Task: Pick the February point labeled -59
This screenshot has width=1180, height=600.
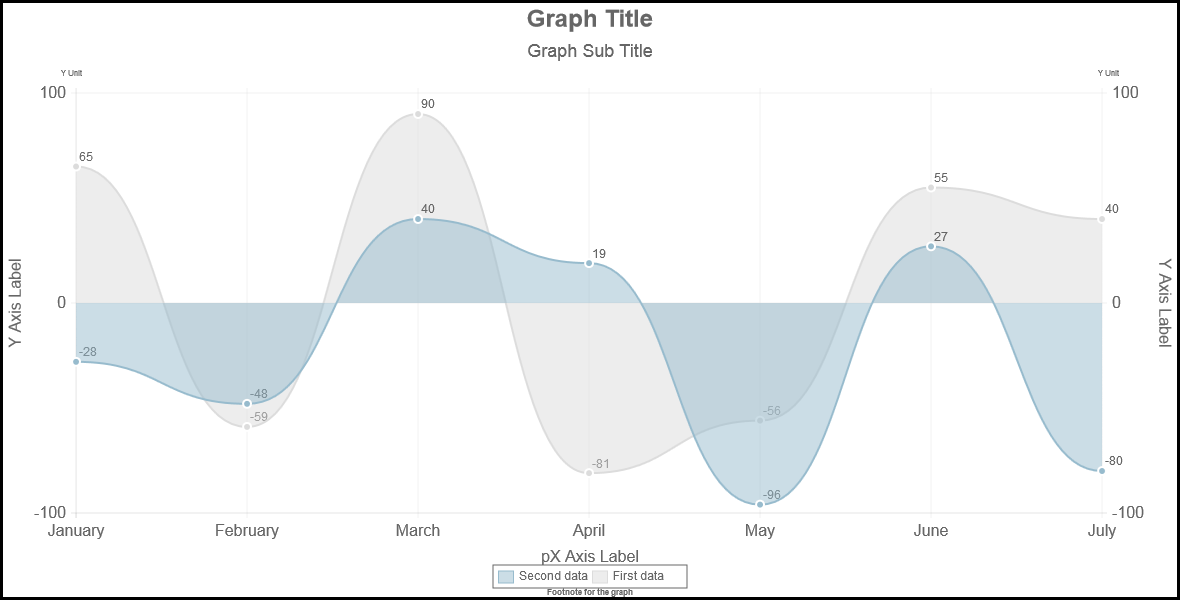Action: (x=247, y=427)
